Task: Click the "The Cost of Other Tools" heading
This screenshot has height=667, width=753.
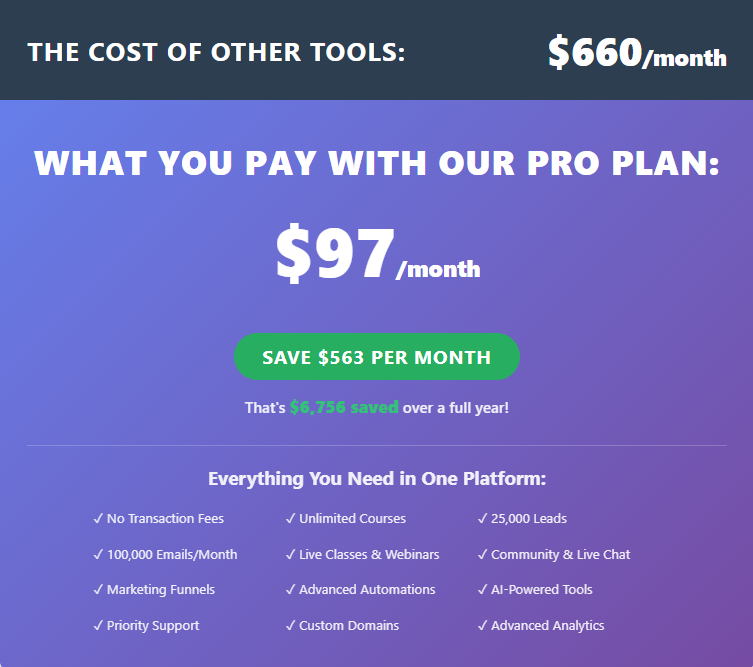Action: click(216, 52)
